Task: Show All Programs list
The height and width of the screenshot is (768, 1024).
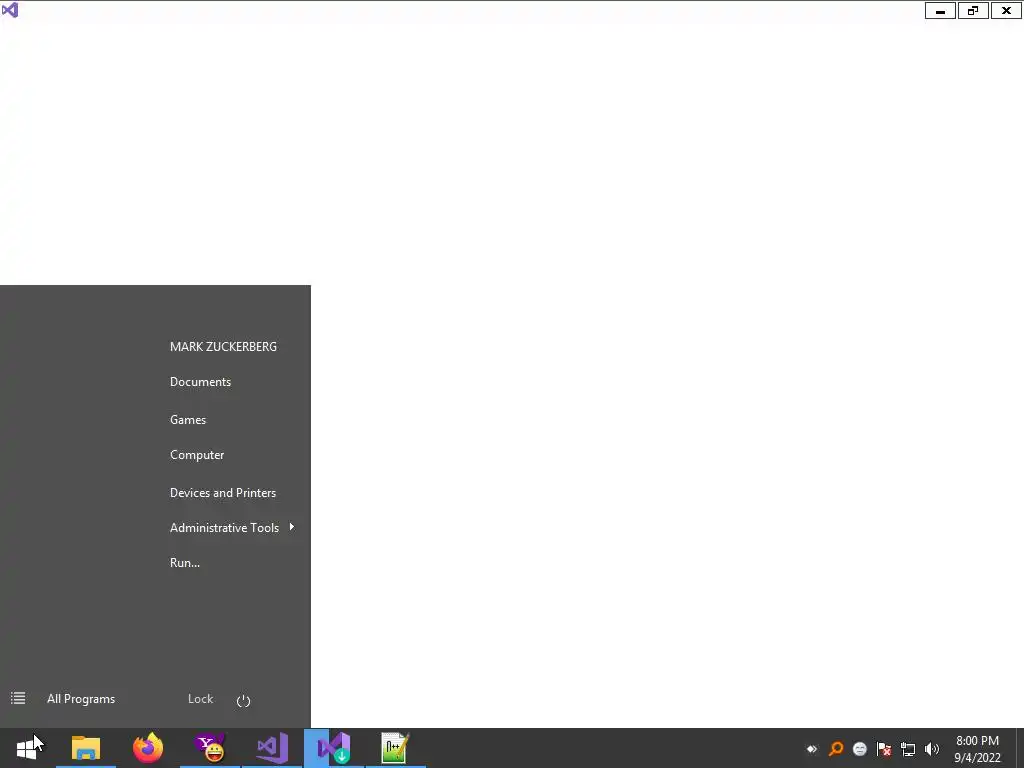Action: pos(81,699)
